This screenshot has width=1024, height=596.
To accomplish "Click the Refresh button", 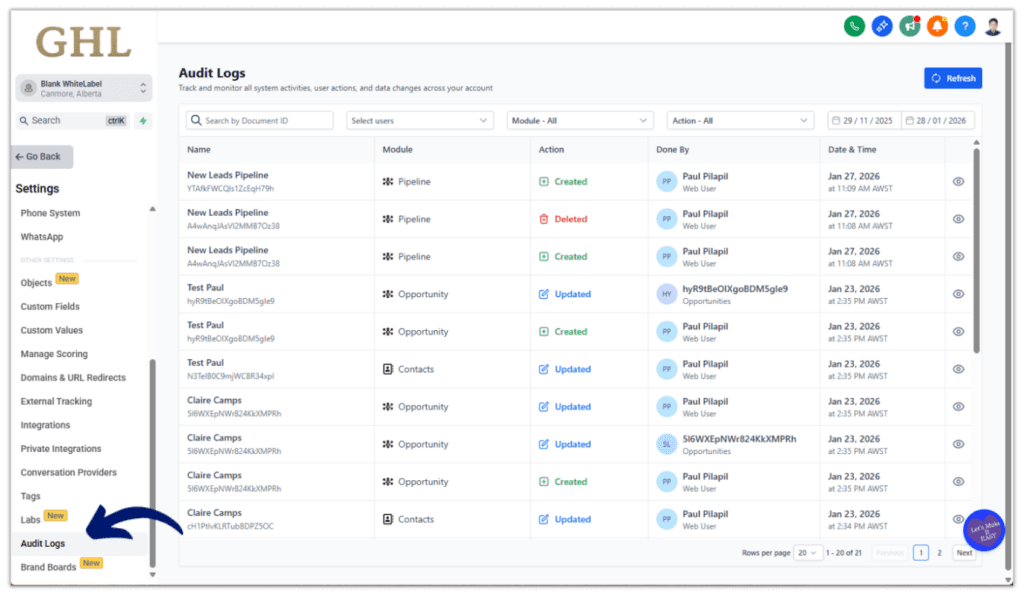I will click(x=952, y=77).
